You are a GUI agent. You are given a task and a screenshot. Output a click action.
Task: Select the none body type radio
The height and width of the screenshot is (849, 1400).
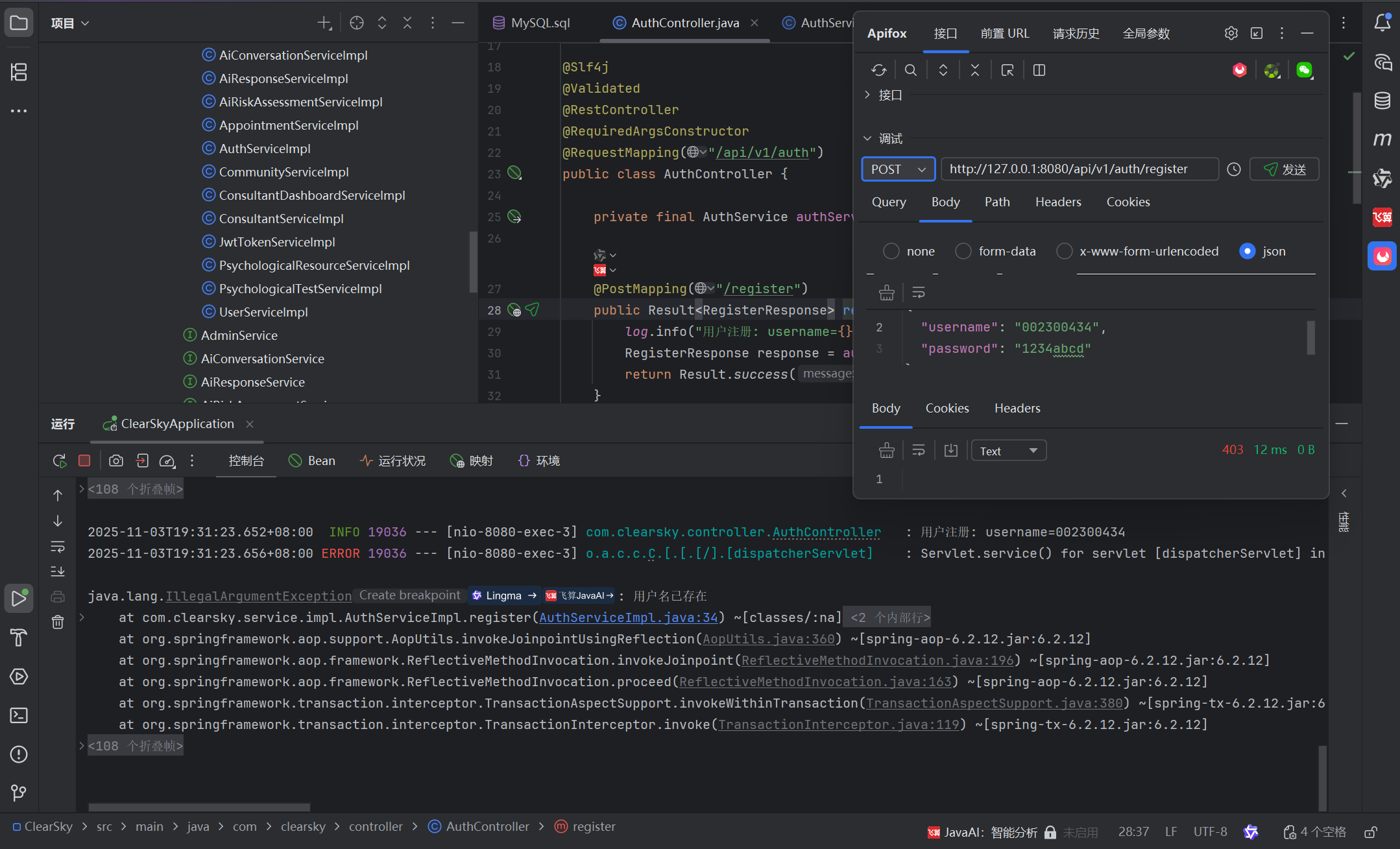(891, 251)
